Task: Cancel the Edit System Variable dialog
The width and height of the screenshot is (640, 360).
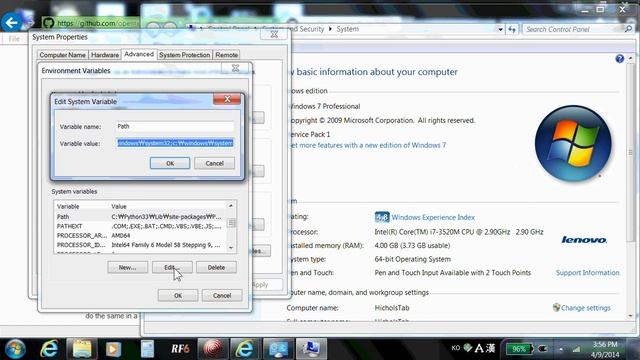Action: (214, 163)
